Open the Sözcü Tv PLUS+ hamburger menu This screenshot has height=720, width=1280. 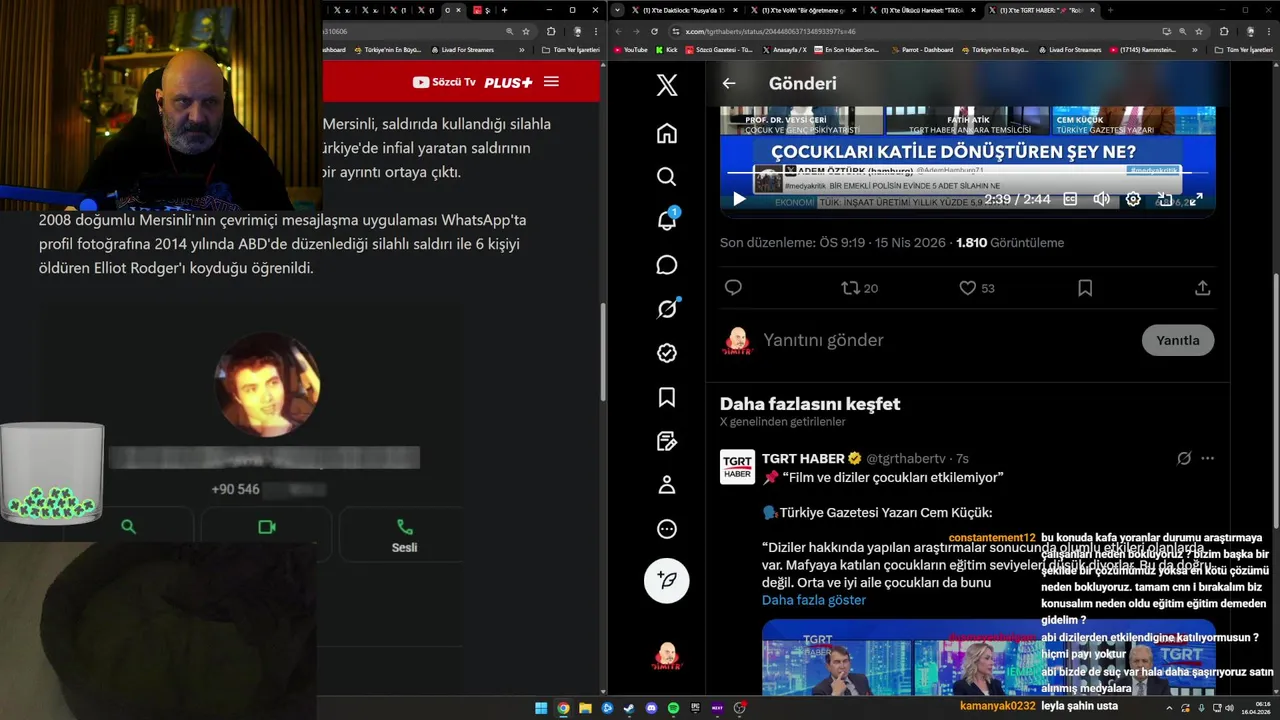click(x=551, y=82)
